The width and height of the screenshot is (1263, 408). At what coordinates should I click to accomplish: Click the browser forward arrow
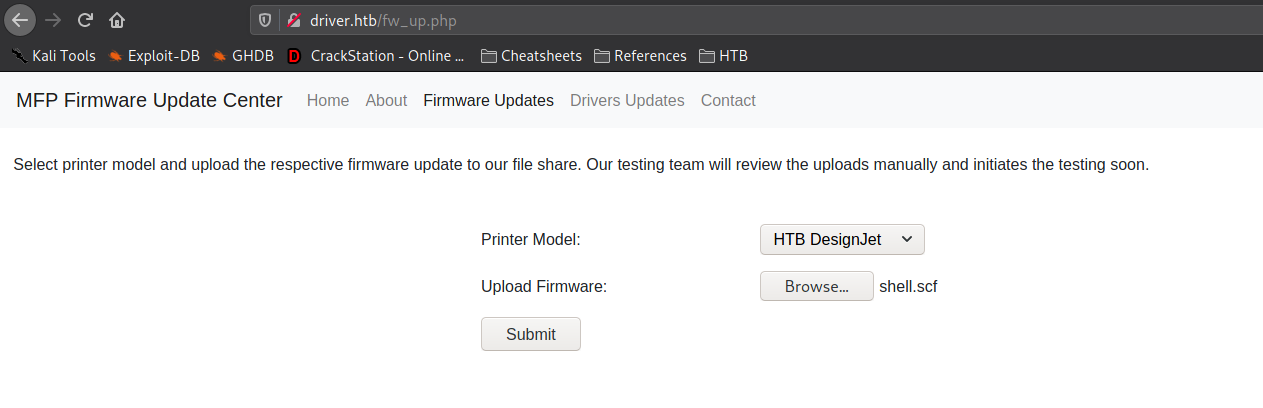tap(53, 19)
